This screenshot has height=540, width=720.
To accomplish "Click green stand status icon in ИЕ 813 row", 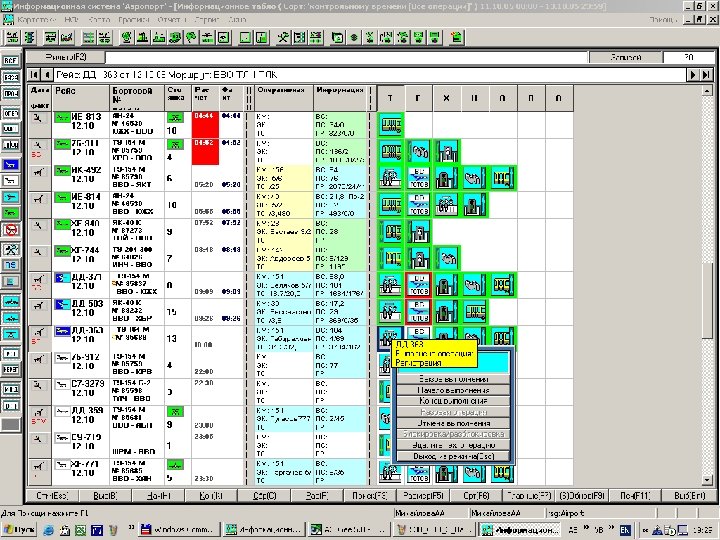I will click(x=173, y=119).
